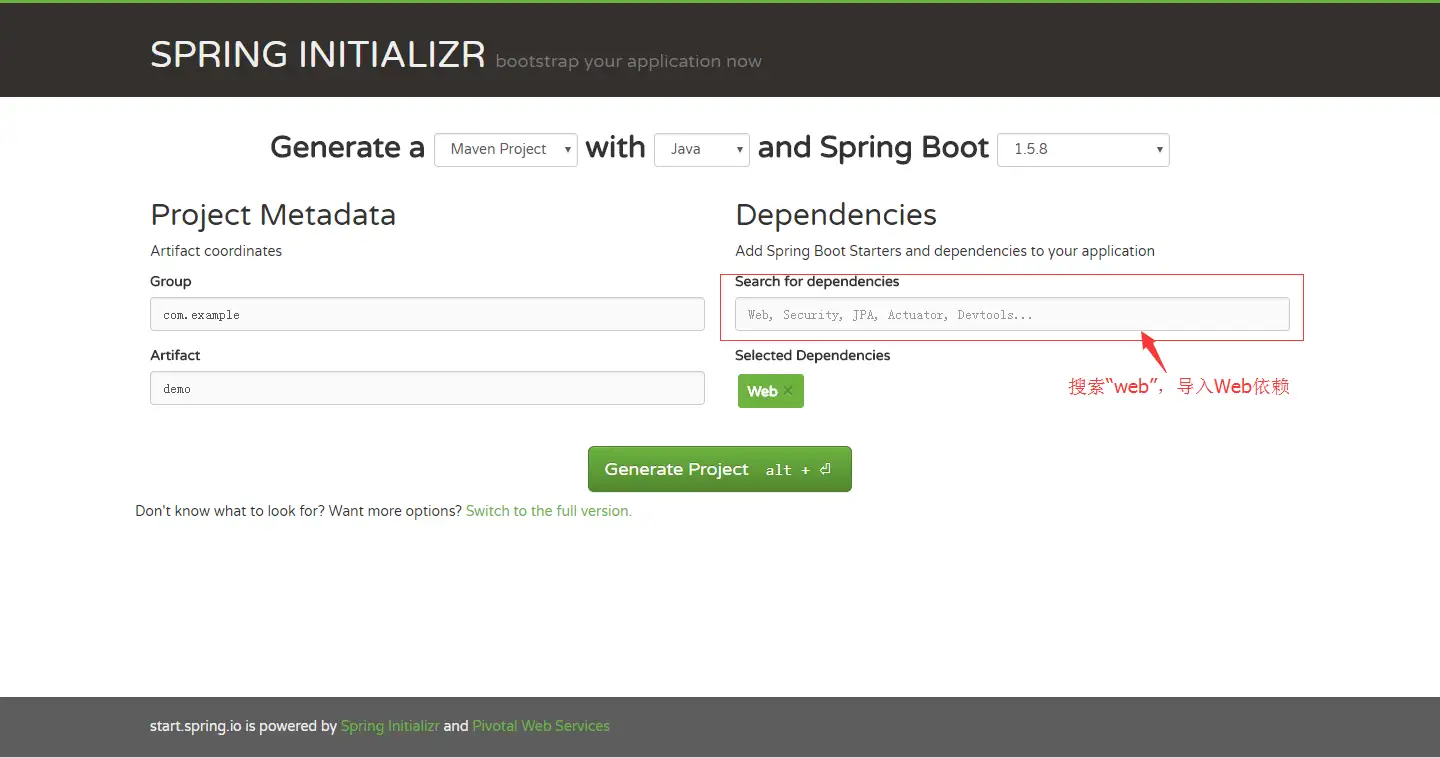Screen dimensions: 1440x758
Task: Click the Dependencies section heading
Action: click(x=836, y=215)
